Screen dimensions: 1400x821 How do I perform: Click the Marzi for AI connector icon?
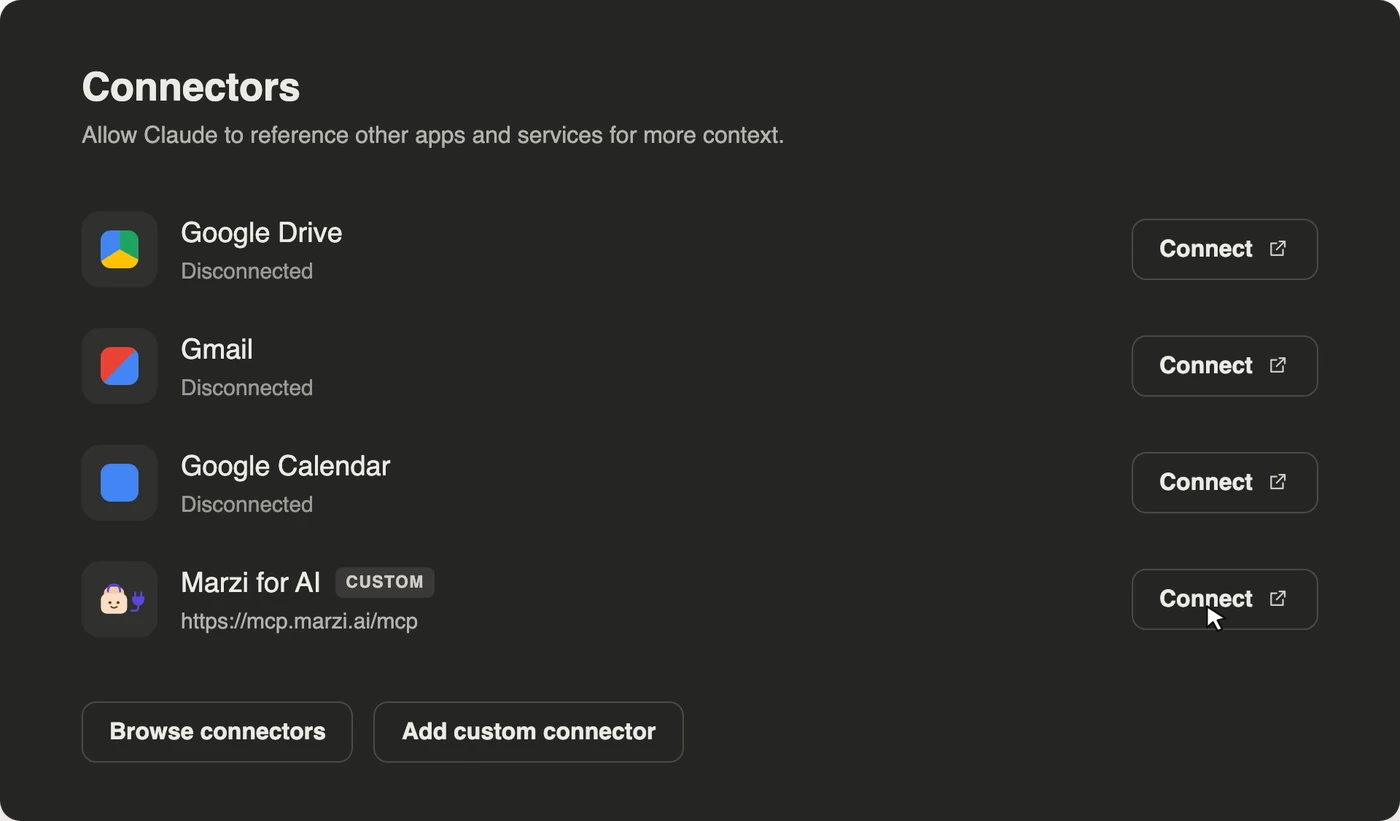click(x=119, y=599)
